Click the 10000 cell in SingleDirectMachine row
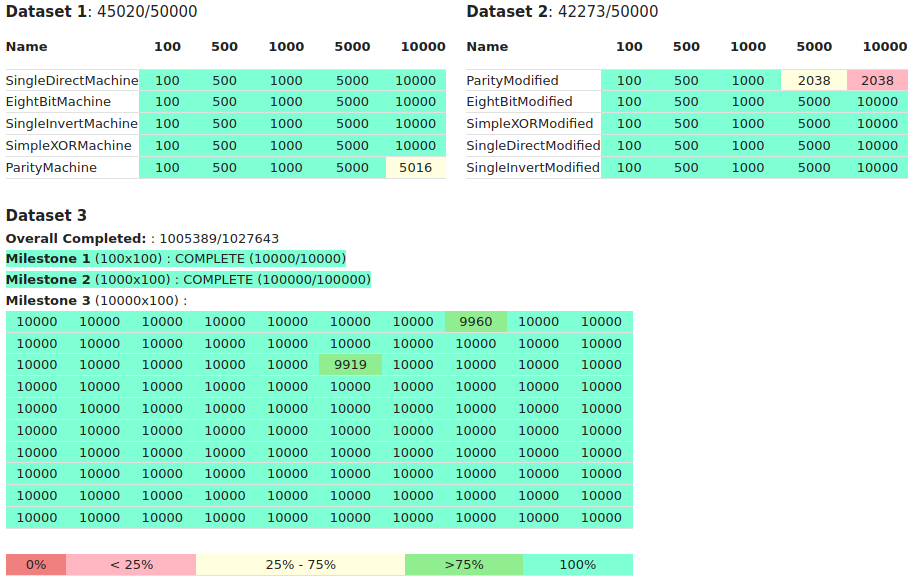Screen dimensions: 916x581 click(x=415, y=81)
